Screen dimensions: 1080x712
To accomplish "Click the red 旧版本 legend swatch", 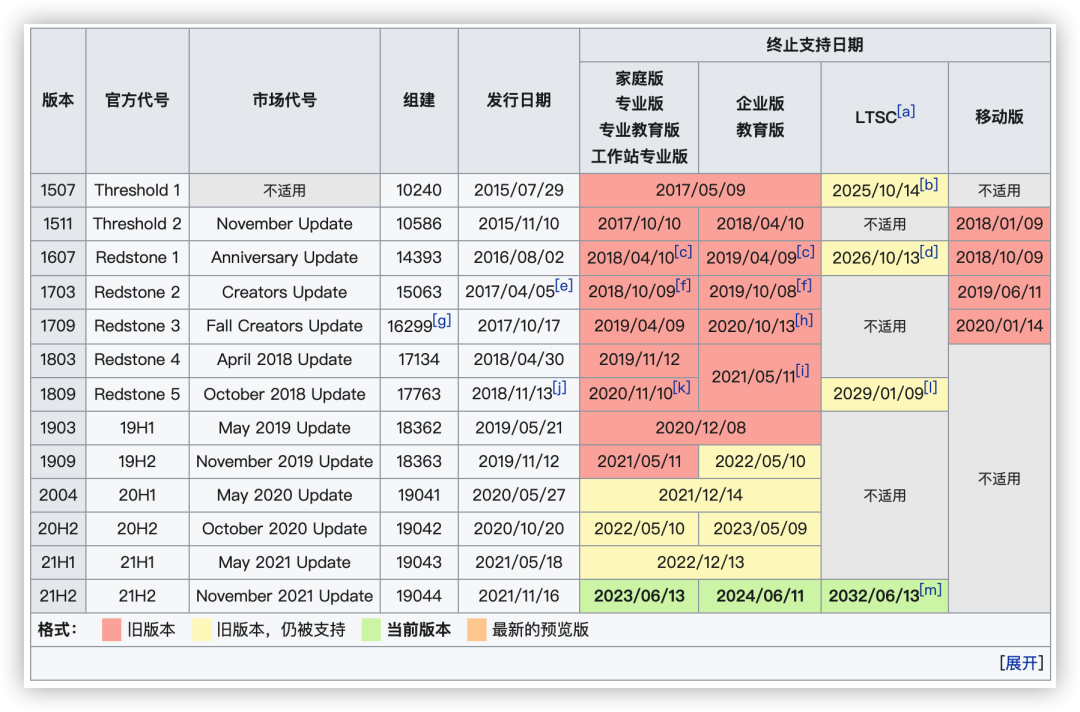I will pos(111,629).
